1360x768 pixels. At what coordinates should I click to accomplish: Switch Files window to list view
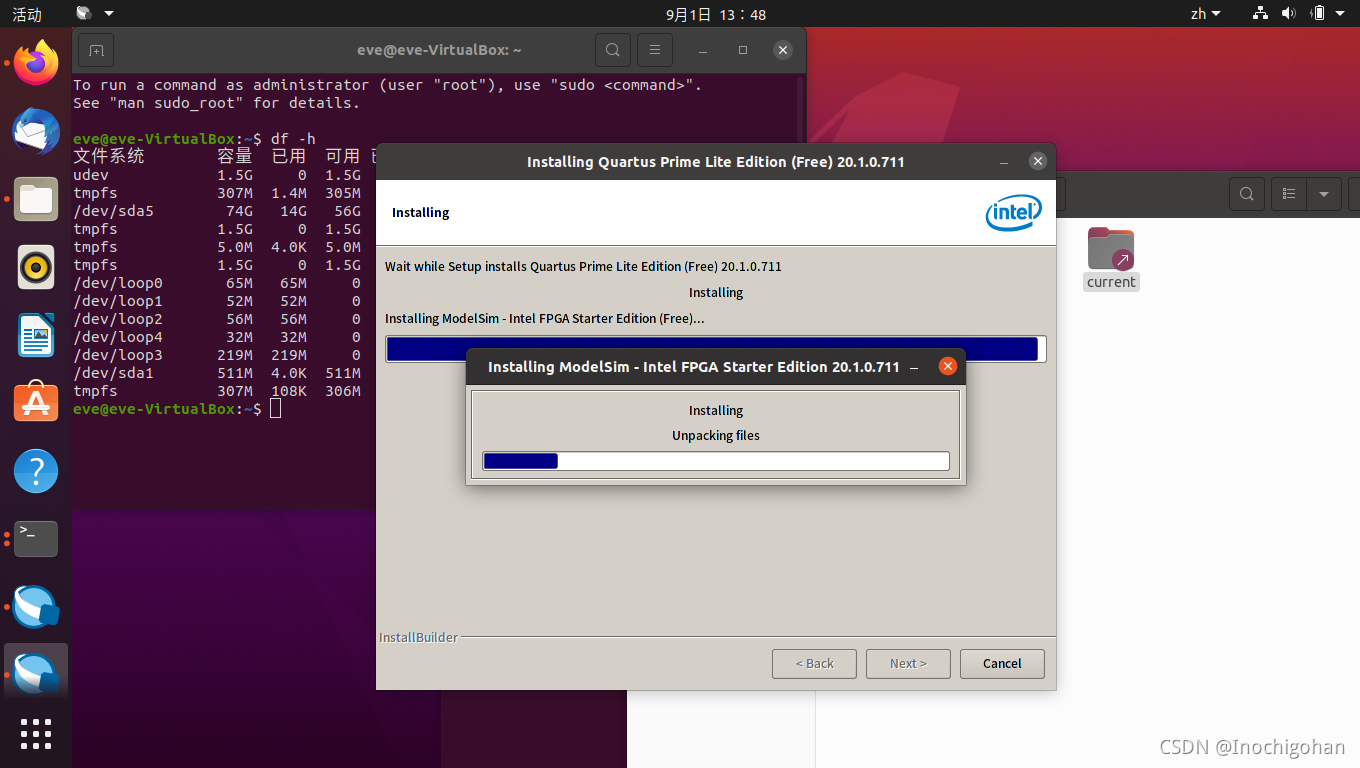[1289, 194]
